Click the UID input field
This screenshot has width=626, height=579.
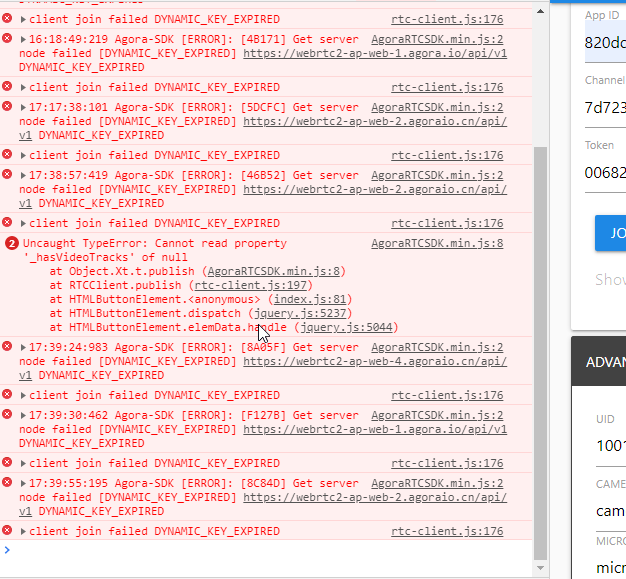611,446
